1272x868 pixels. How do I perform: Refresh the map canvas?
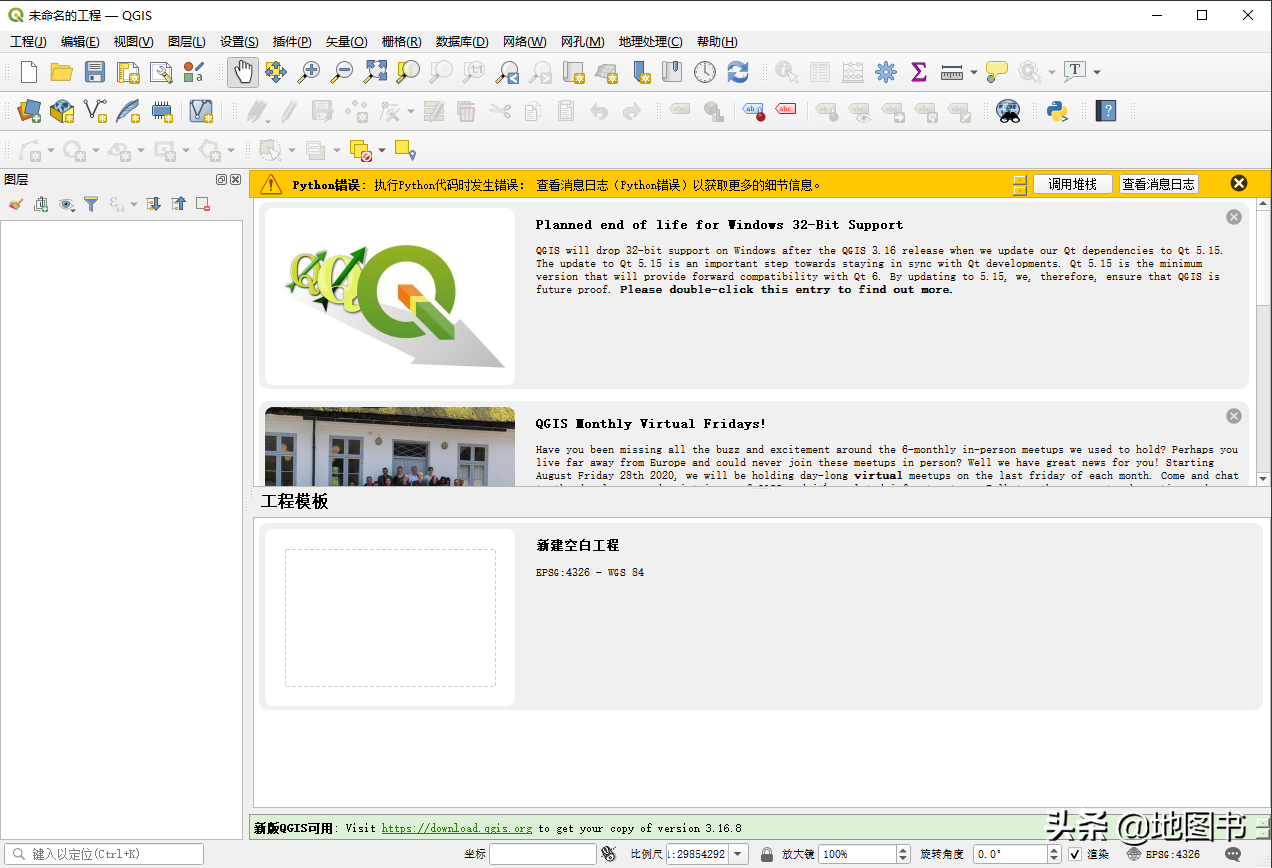(738, 72)
